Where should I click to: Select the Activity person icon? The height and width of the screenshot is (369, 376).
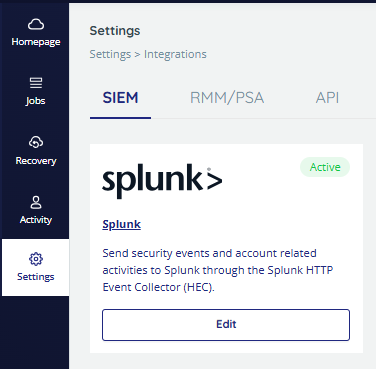point(36,202)
